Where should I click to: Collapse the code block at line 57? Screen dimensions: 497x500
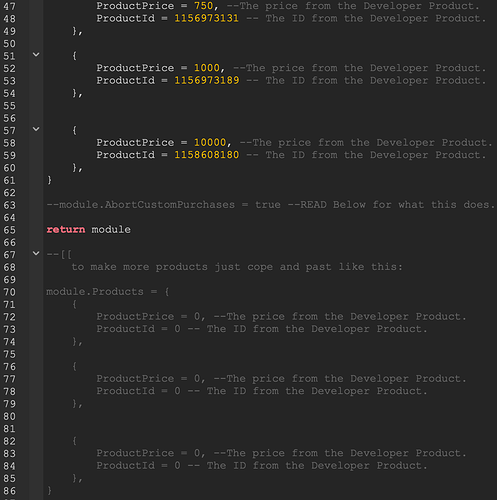tap(36, 129)
